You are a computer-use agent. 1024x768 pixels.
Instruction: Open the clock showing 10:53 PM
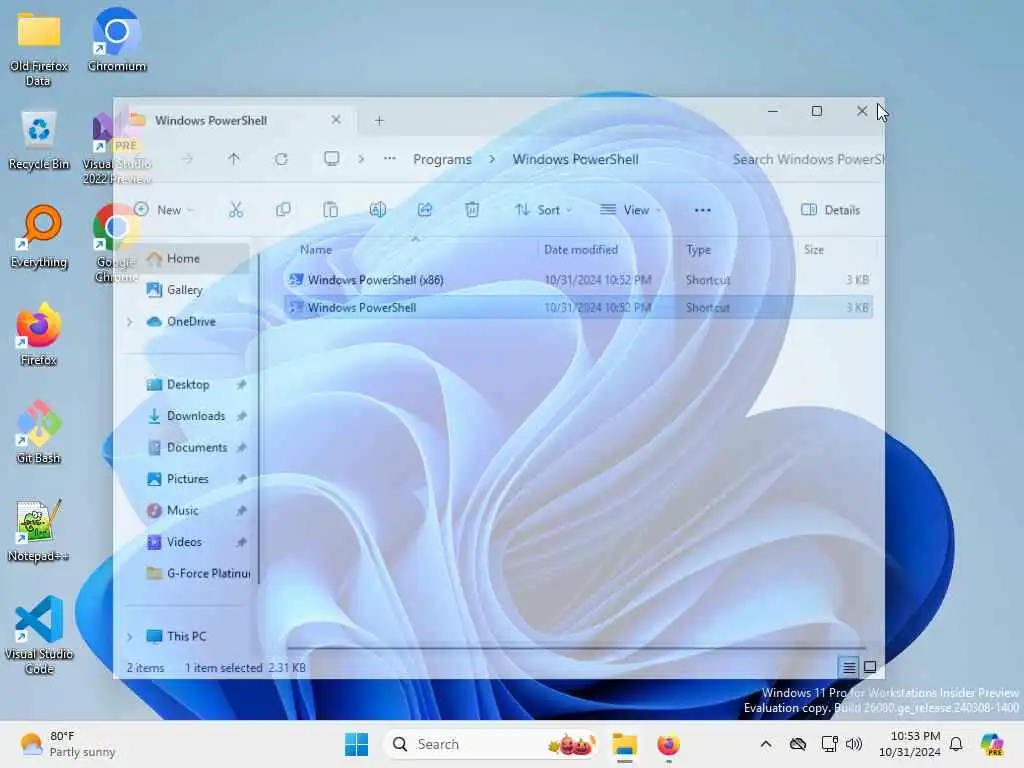click(x=910, y=744)
